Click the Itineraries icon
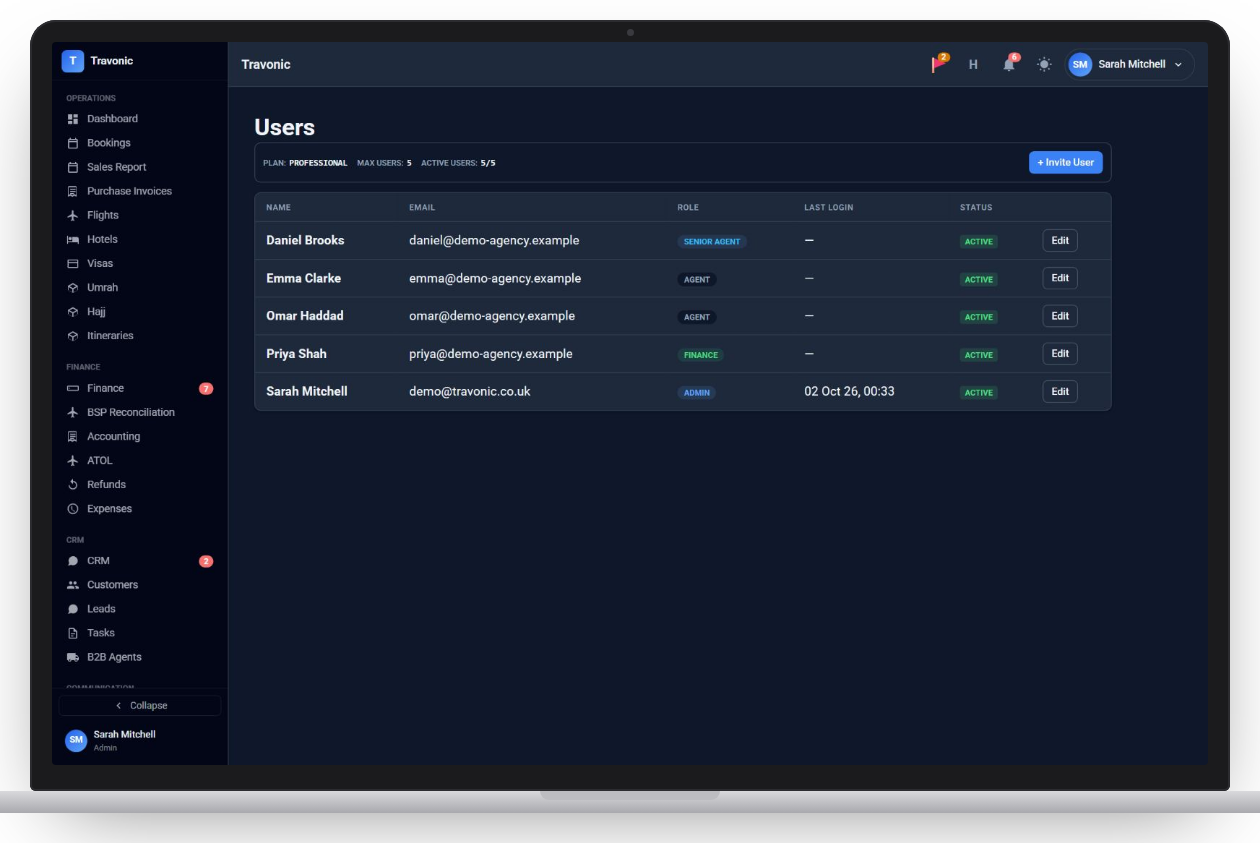This screenshot has width=1260, height=843. [72, 336]
